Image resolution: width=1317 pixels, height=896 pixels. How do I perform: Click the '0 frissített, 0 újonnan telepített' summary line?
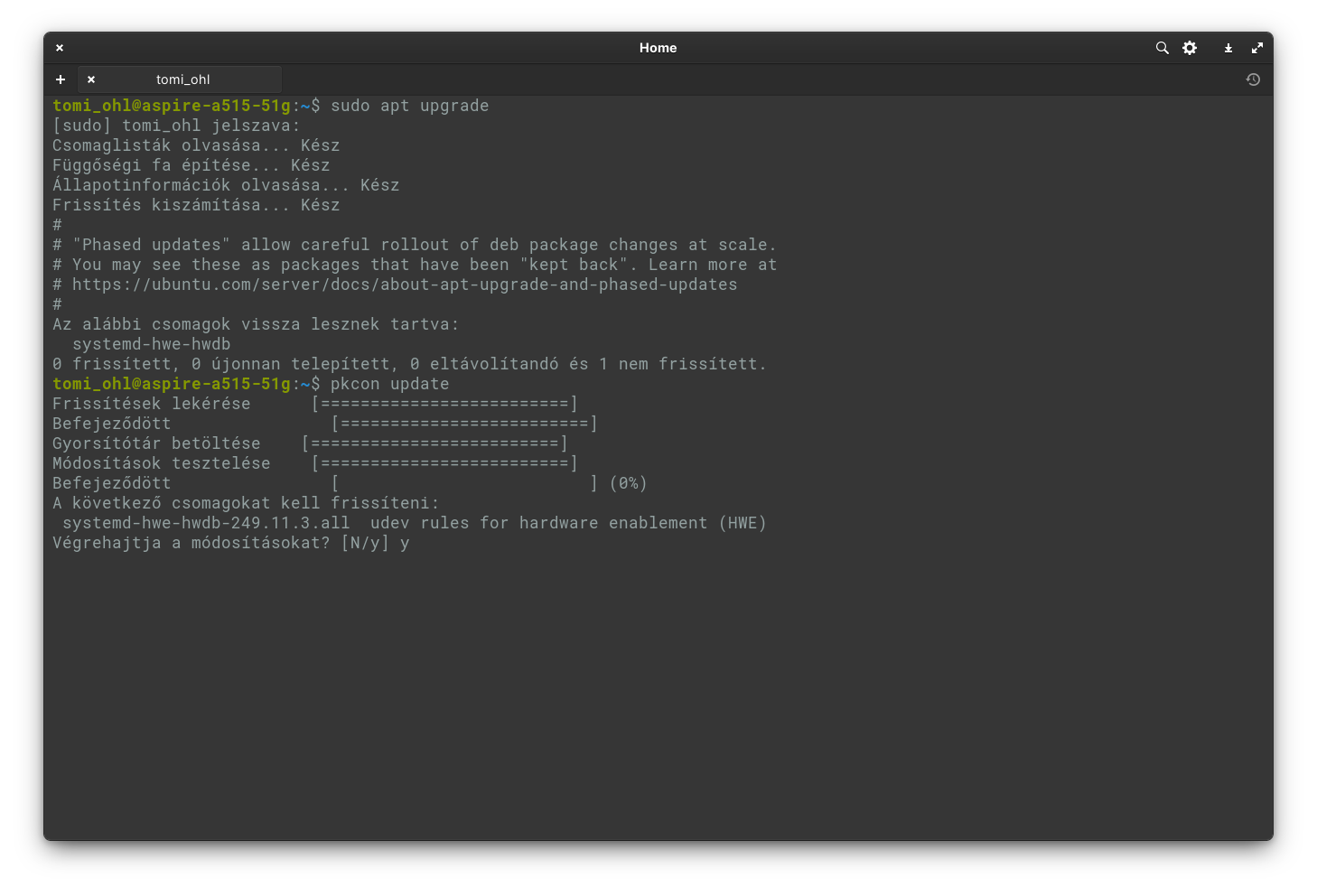click(x=409, y=364)
